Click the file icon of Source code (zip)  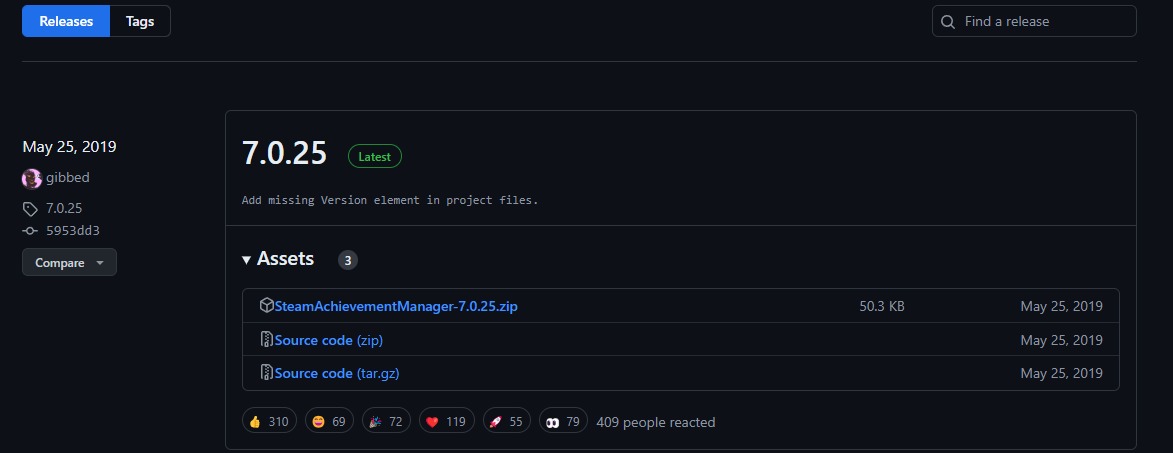(266, 339)
